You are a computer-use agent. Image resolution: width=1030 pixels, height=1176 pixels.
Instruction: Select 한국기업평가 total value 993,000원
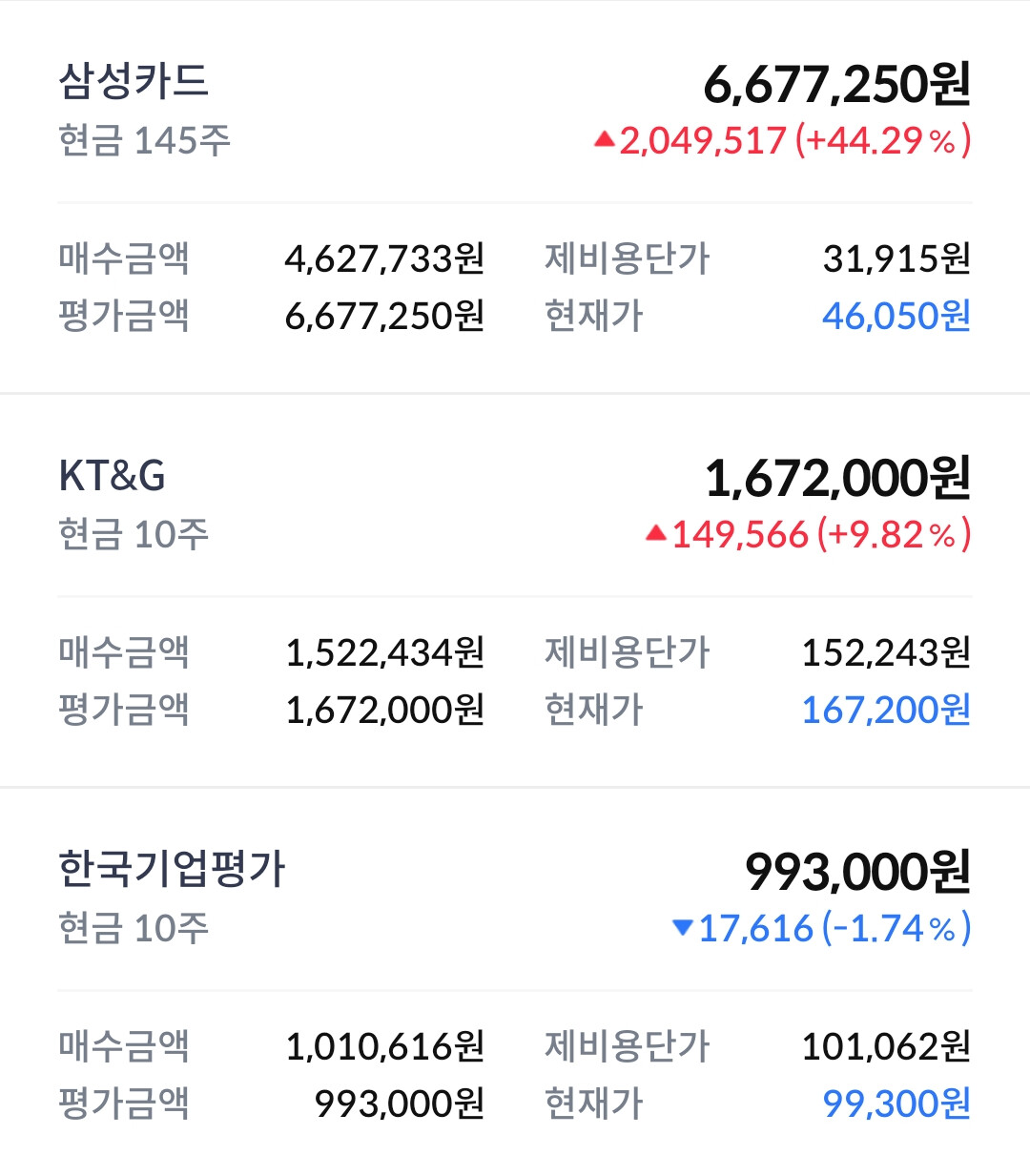click(x=857, y=872)
